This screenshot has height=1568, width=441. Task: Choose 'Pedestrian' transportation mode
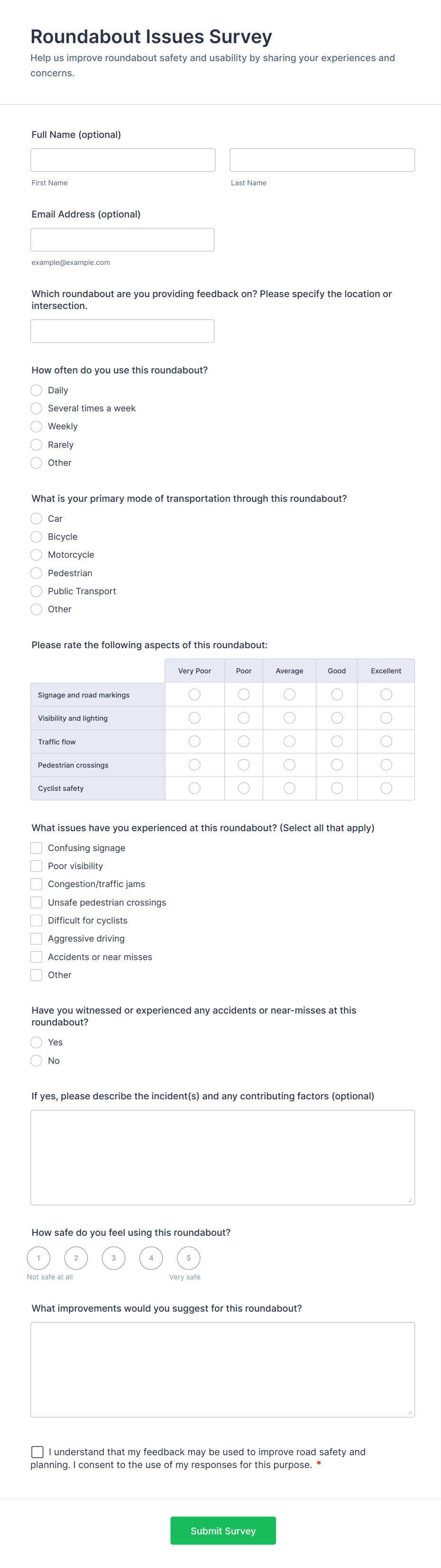tap(36, 573)
